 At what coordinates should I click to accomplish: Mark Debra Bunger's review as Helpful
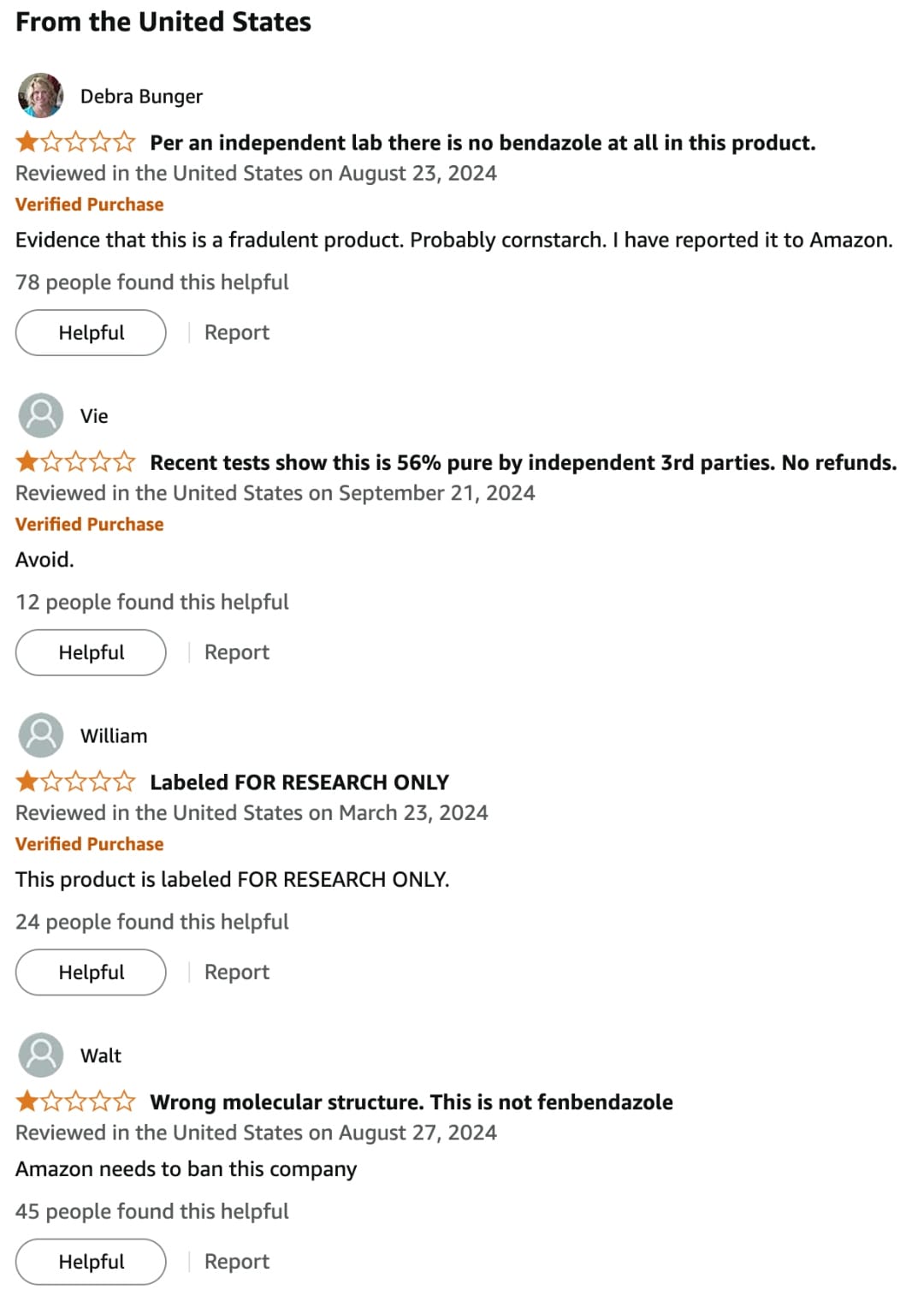(90, 332)
